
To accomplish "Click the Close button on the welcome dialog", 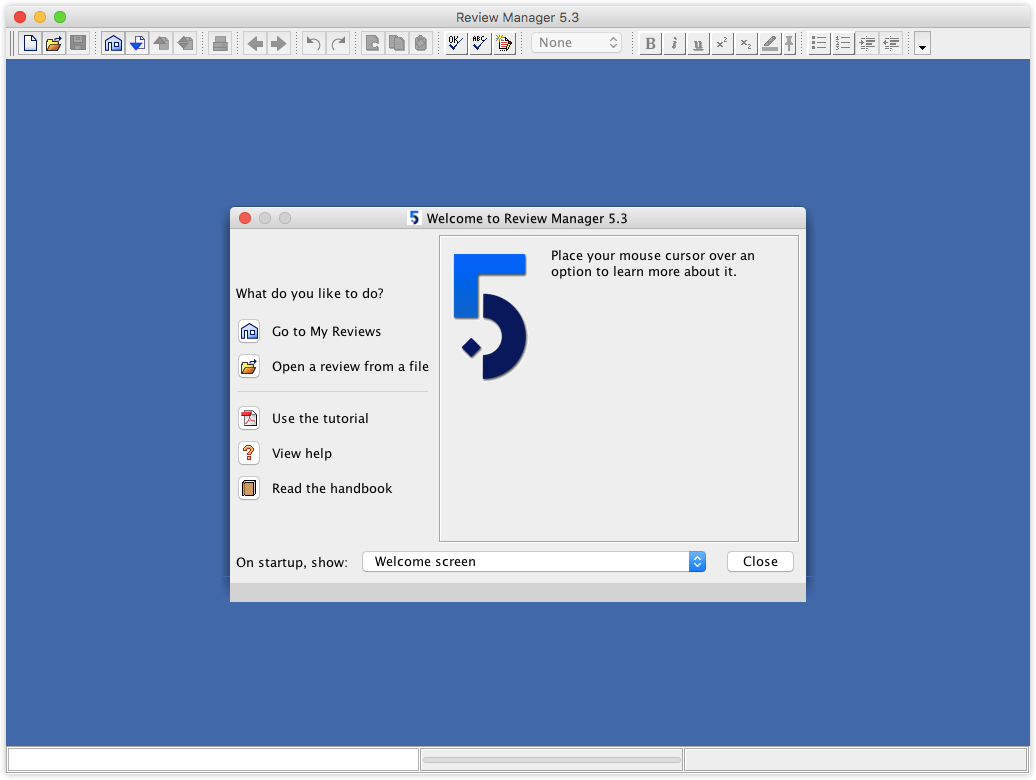I will pyautogui.click(x=760, y=561).
